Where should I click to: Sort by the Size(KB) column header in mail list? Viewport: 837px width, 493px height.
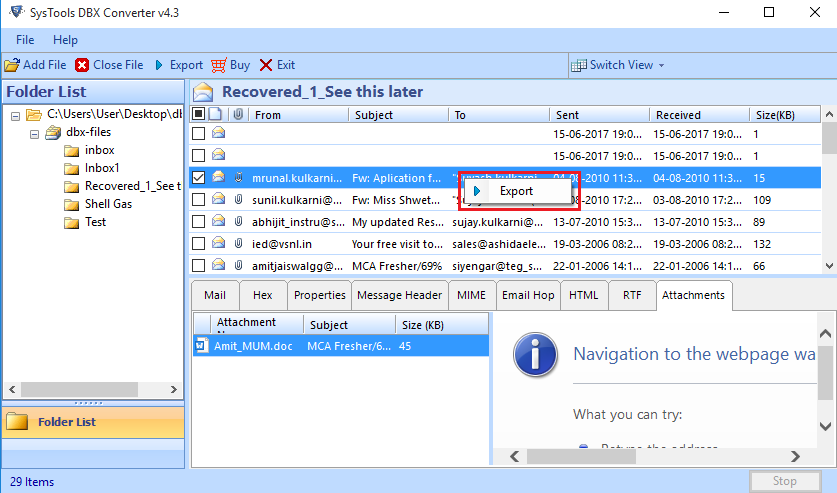click(785, 115)
